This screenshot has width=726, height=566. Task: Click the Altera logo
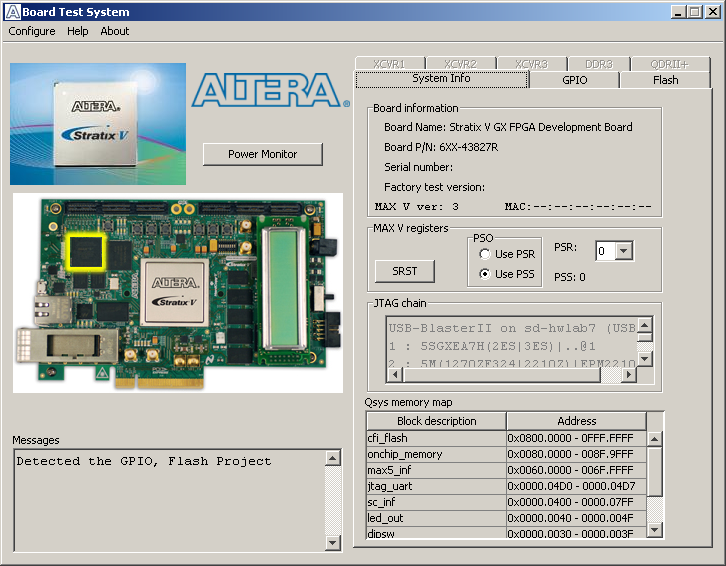pos(271,90)
